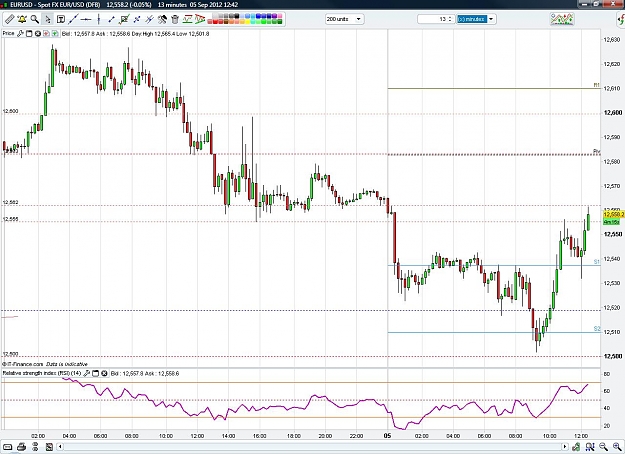Image resolution: width=625 pixels, height=454 pixels.
Task: Select the arrow cursor tool
Action: point(47,19)
